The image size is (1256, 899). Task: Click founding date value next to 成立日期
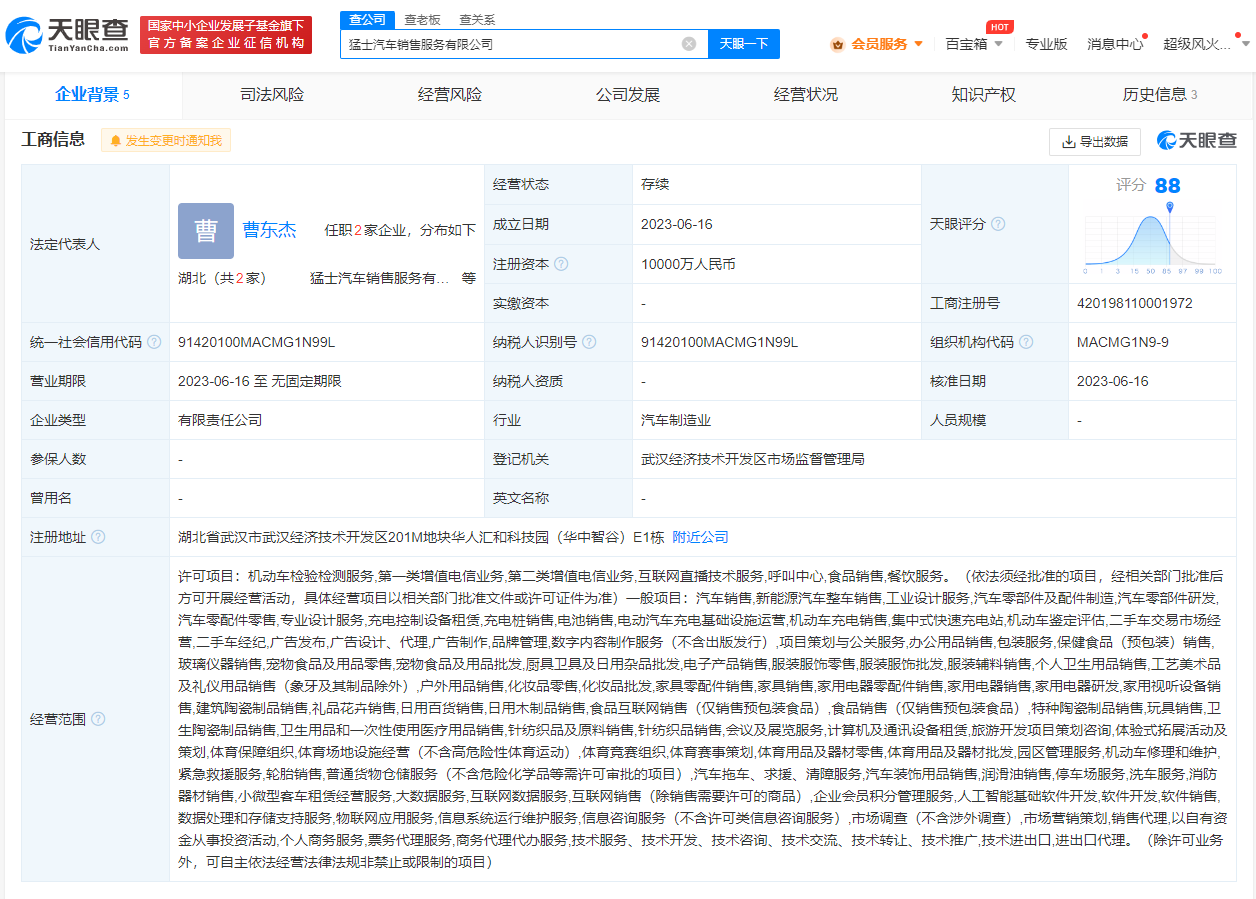click(x=677, y=224)
